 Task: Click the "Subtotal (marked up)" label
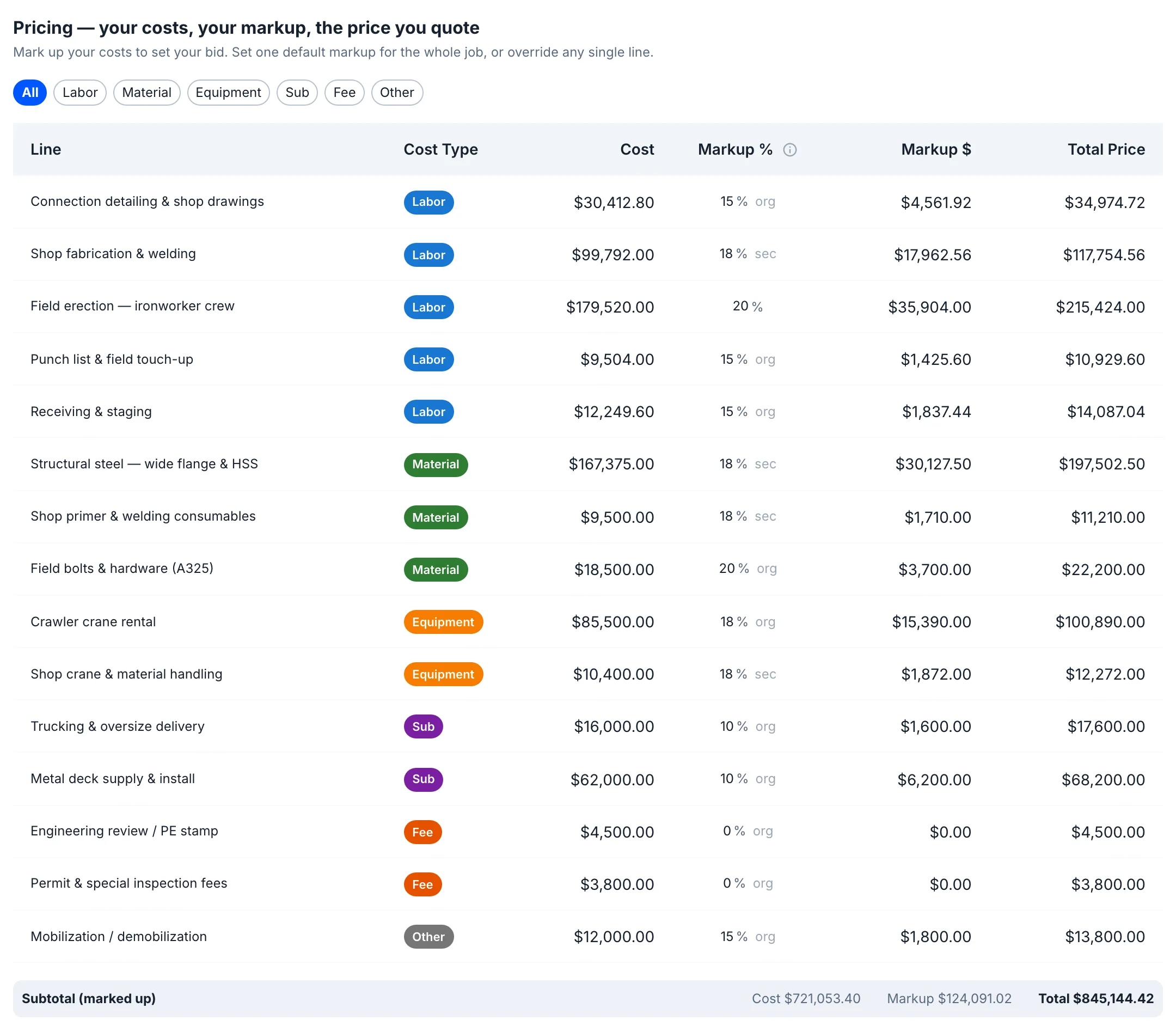tap(89, 999)
